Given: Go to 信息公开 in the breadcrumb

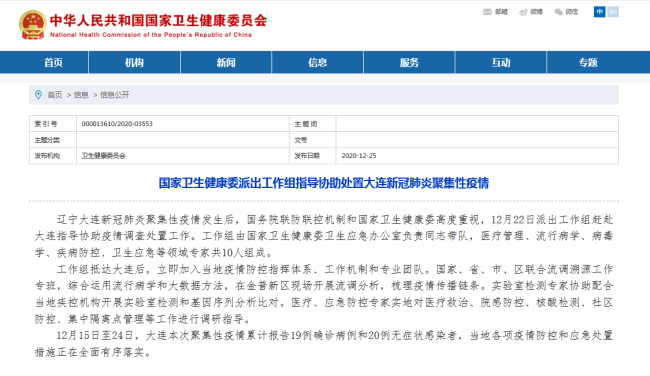Looking at the screenshot, I should (x=115, y=95).
